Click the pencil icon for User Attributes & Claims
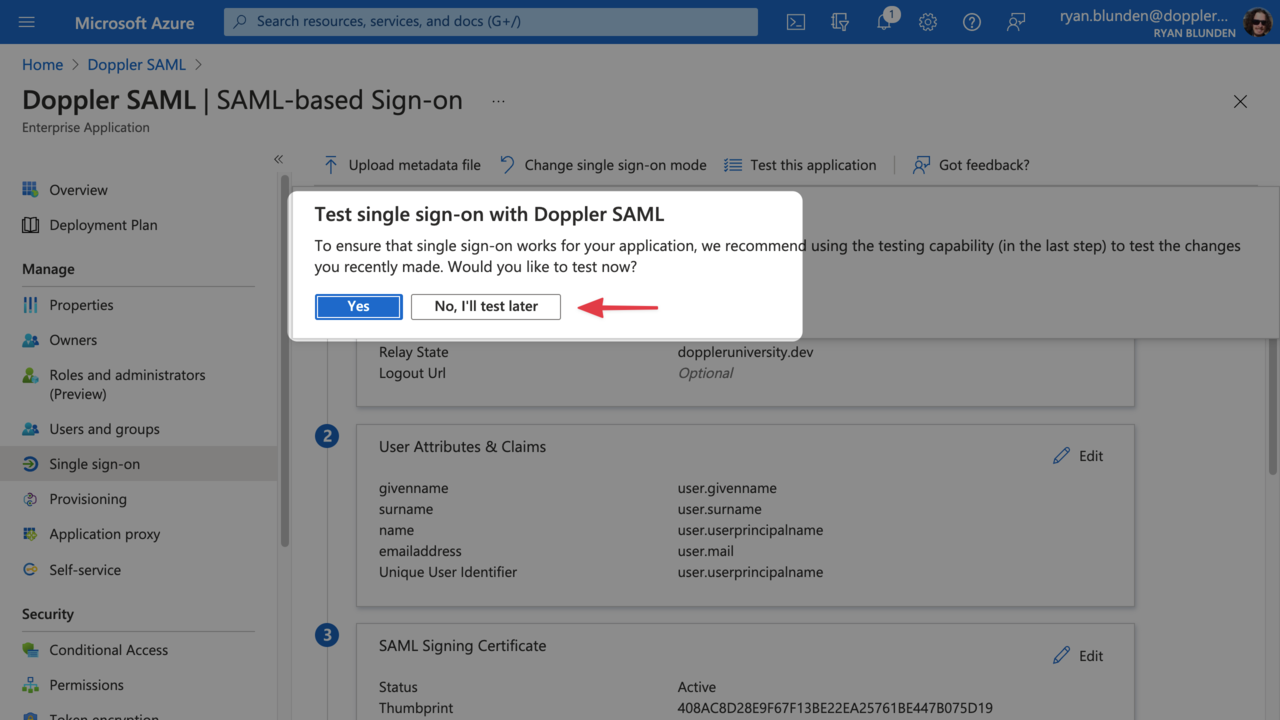The height and width of the screenshot is (720, 1280). (1061, 456)
